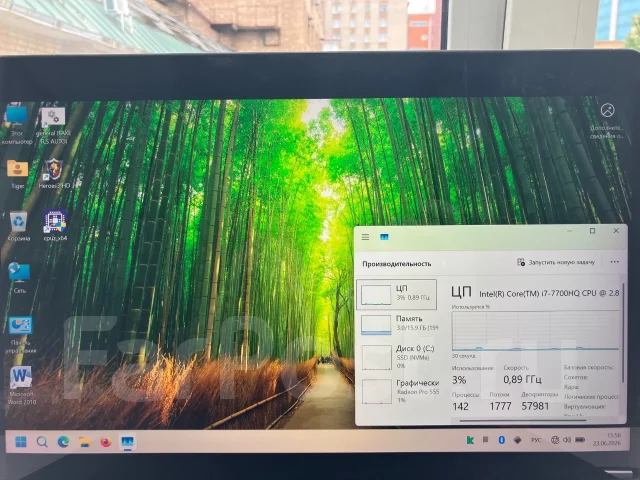This screenshot has height=480, width=640.
Task: Click the wallpaper info icon at top right
Action: pyautogui.click(x=607, y=110)
